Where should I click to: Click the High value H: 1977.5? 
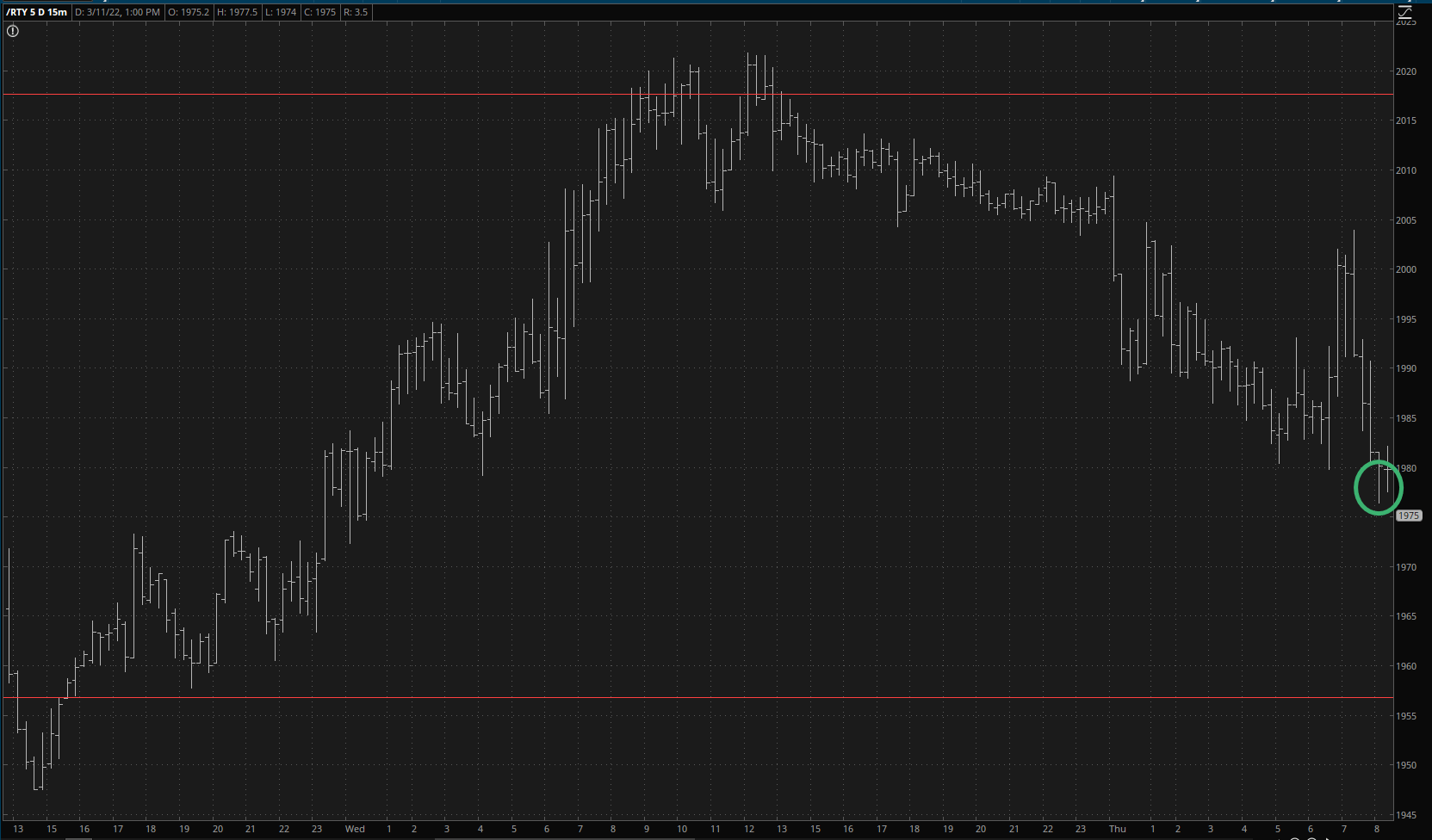(x=238, y=12)
